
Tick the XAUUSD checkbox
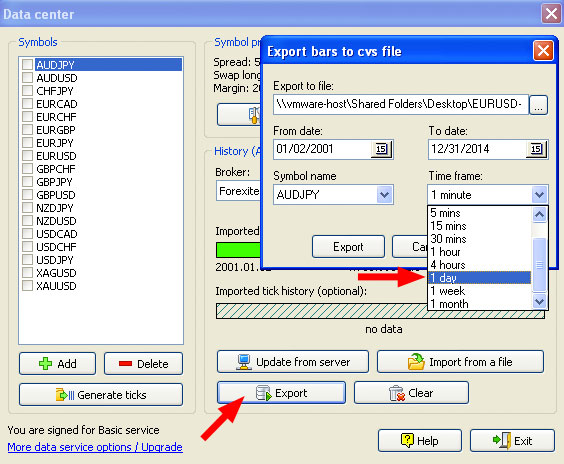[27, 286]
